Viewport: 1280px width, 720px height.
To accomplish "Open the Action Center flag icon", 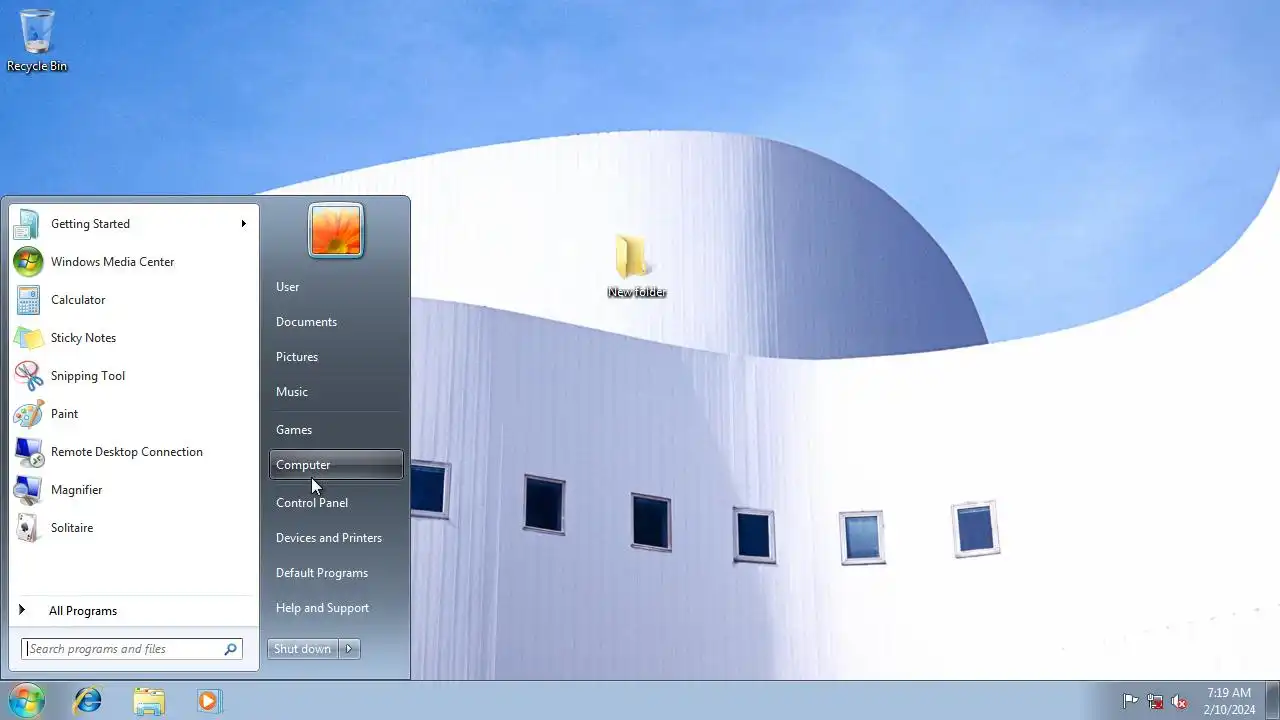I will click(1130, 701).
